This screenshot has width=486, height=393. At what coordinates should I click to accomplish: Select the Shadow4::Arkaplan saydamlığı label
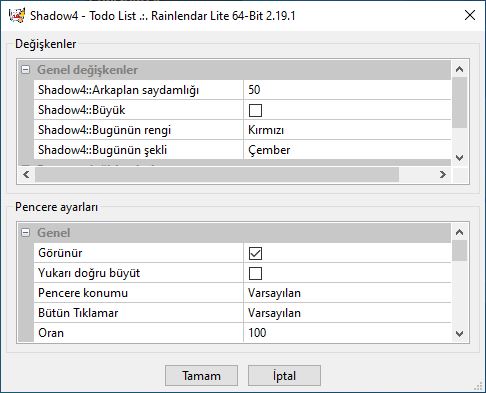point(118,90)
